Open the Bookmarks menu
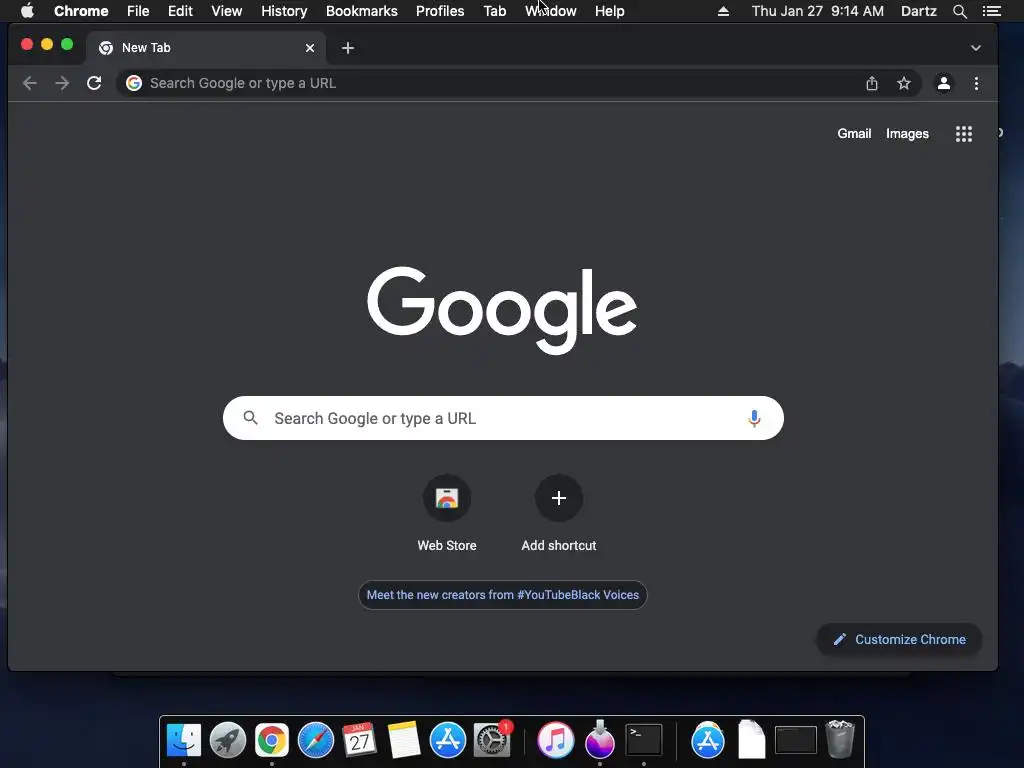The width and height of the screenshot is (1024, 768). [x=362, y=11]
